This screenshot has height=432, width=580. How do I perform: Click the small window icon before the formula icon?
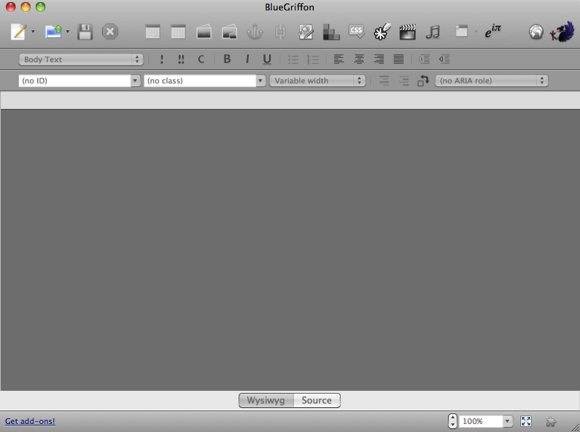(461, 31)
